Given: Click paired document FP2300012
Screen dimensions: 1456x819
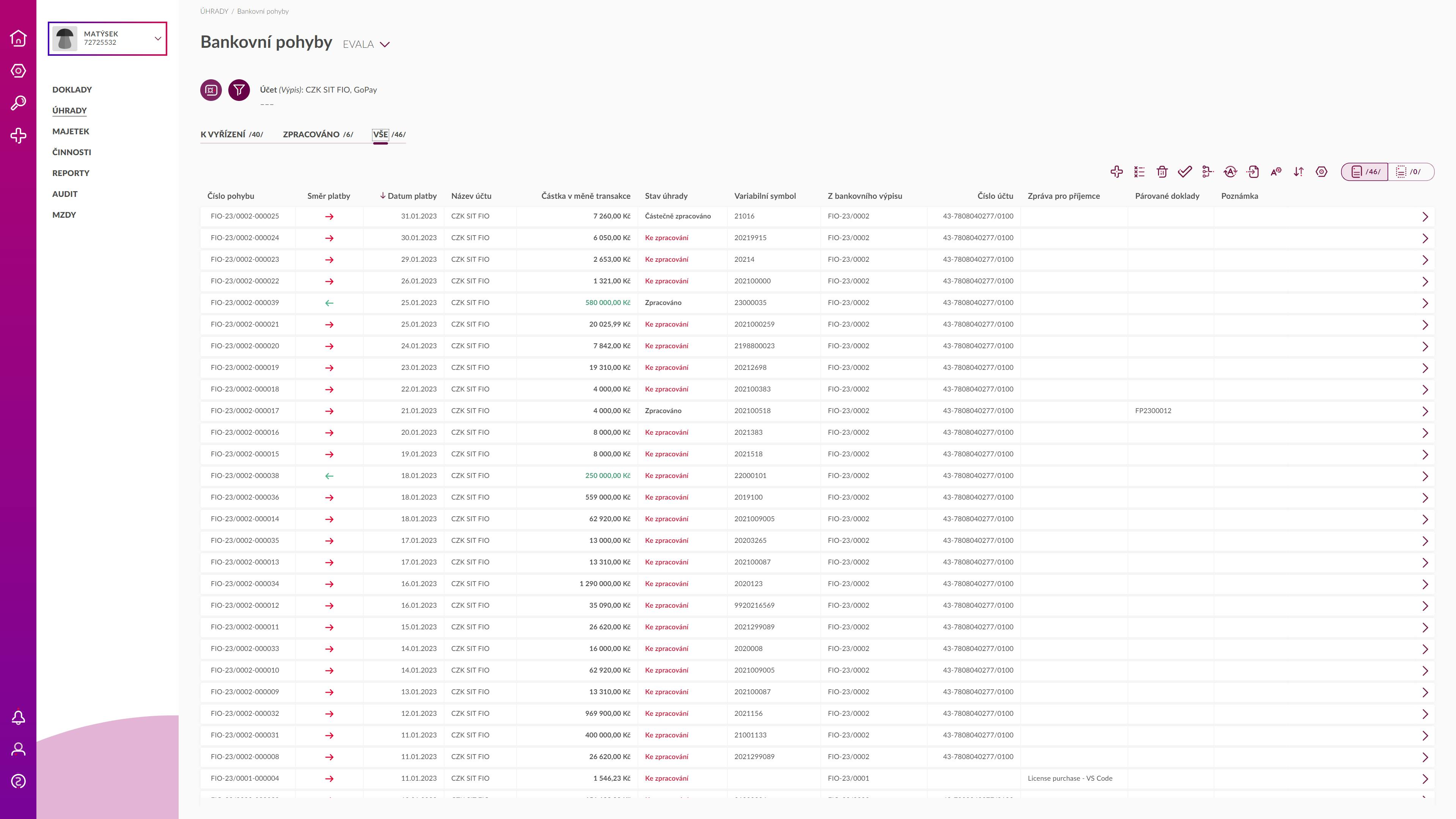Looking at the screenshot, I should (x=1153, y=411).
